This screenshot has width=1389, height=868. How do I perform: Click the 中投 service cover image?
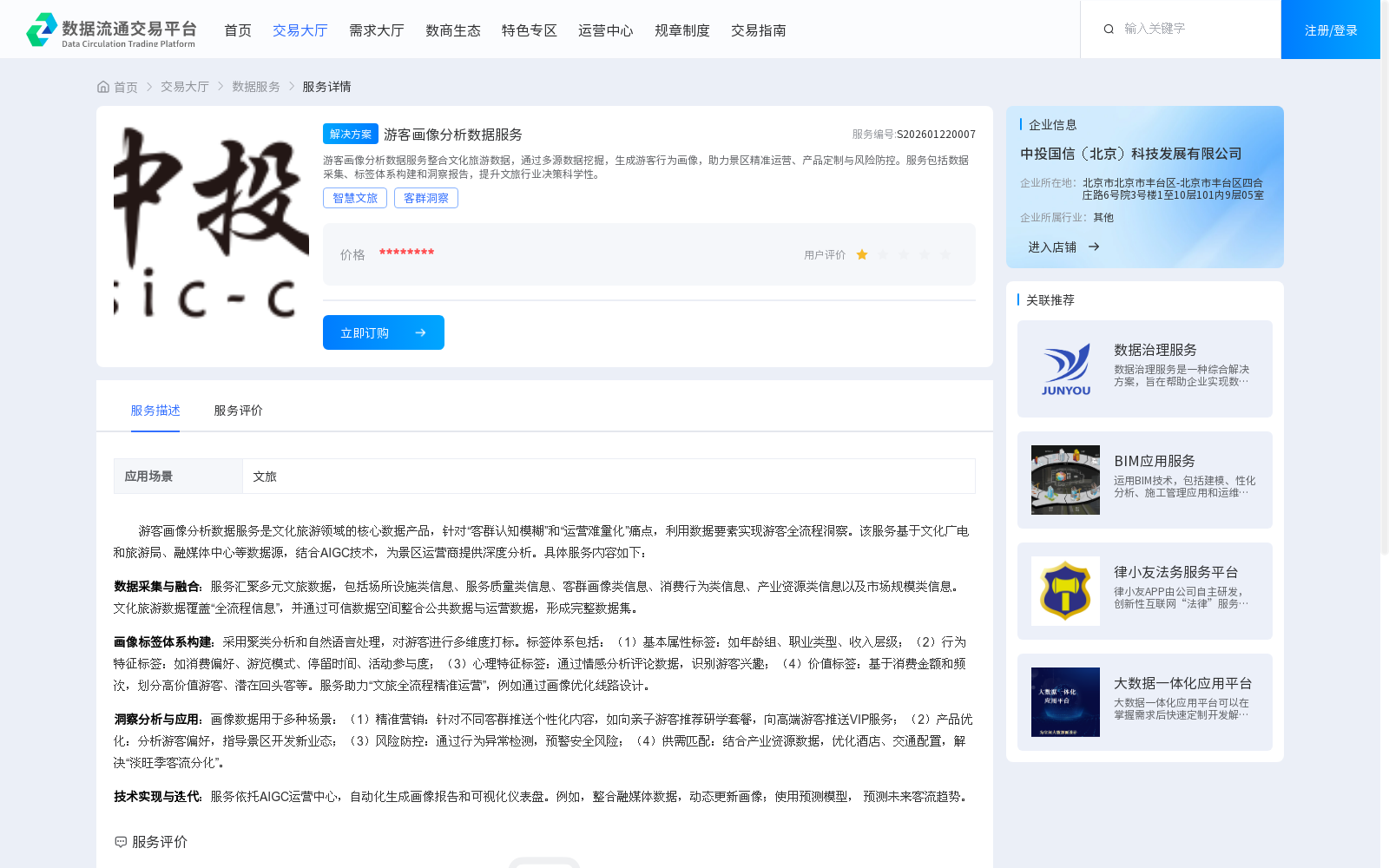[211, 221]
